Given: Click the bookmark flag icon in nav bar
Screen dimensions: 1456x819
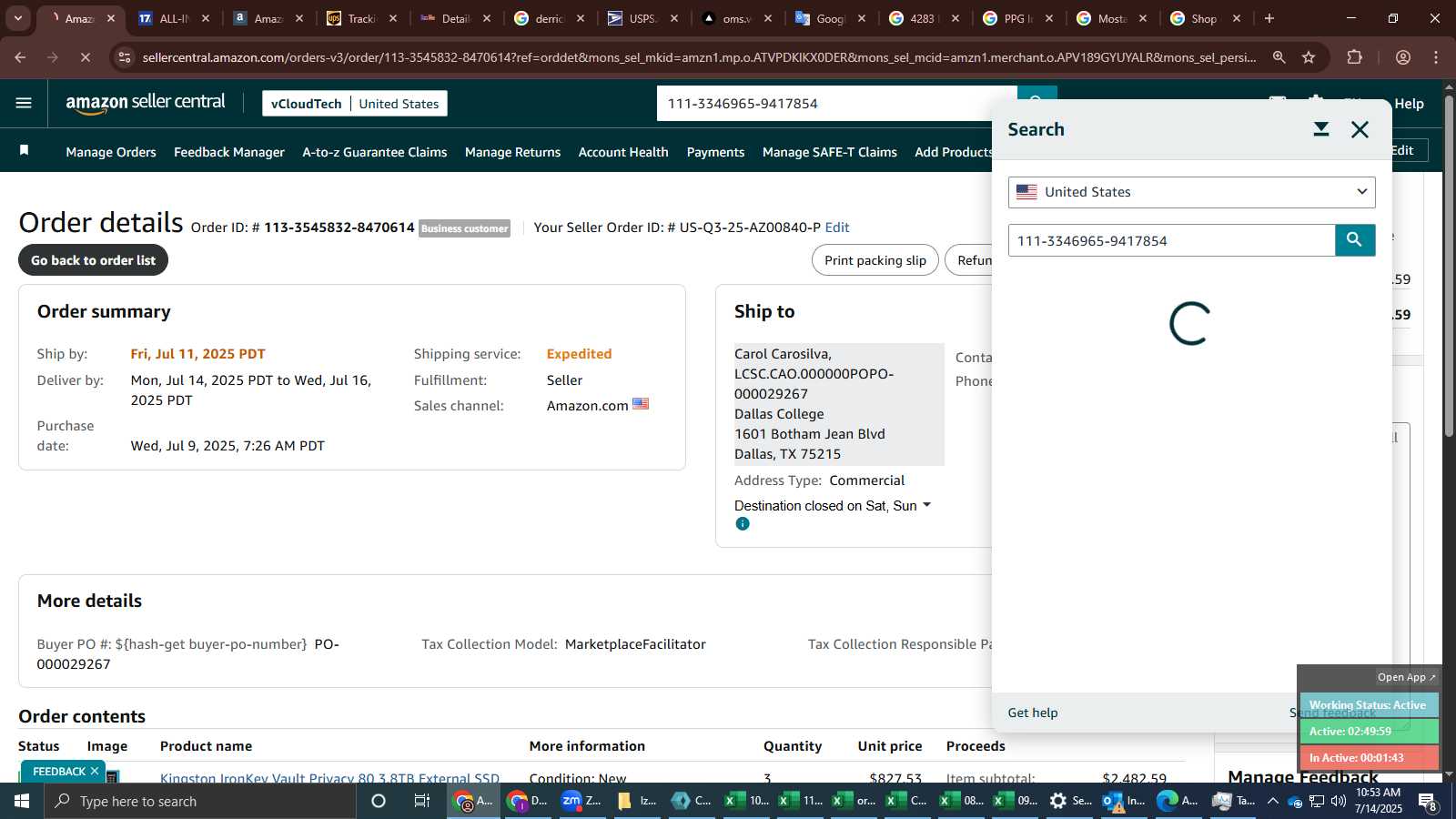Looking at the screenshot, I should pyautogui.click(x=25, y=150).
